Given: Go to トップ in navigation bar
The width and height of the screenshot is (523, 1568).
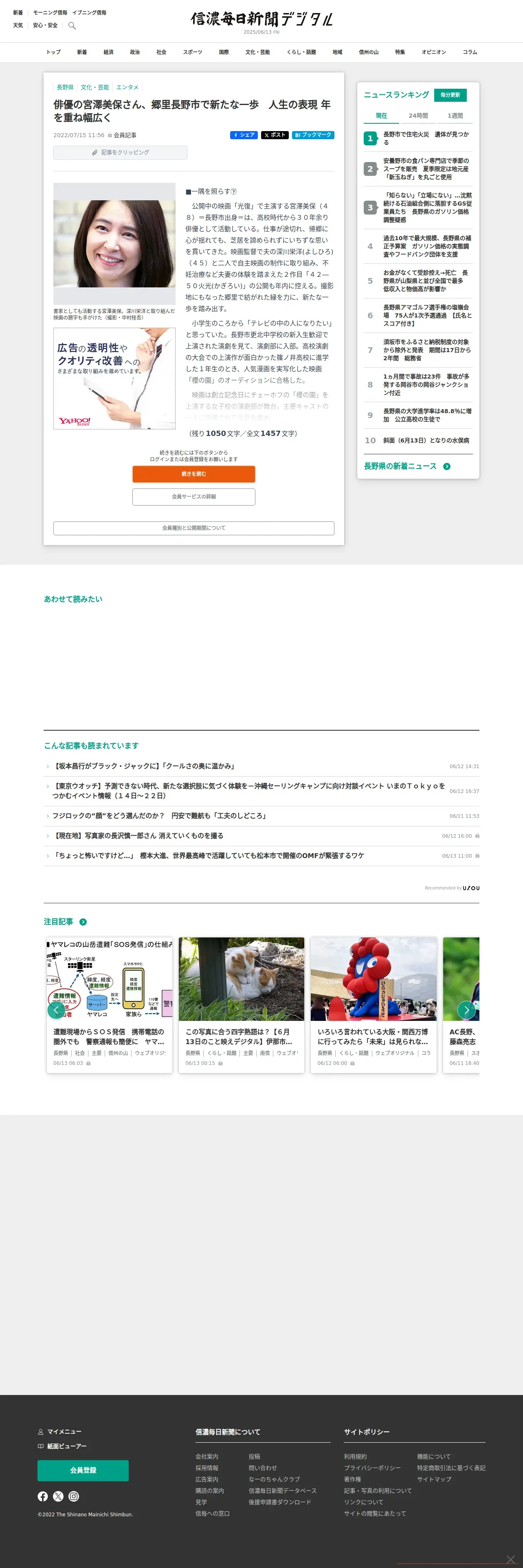Looking at the screenshot, I should click(54, 53).
